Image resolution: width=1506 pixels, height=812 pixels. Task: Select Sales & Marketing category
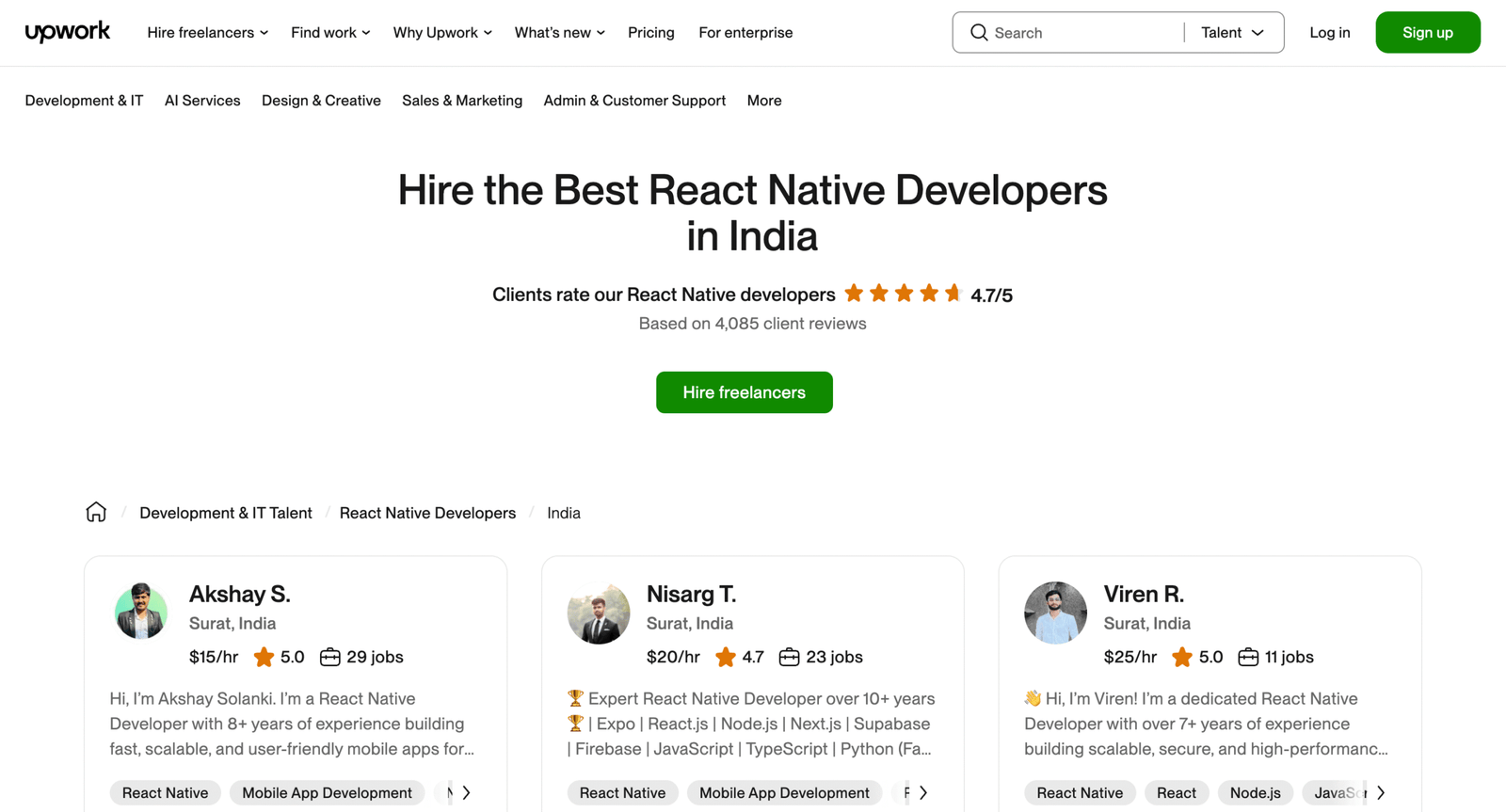point(462,101)
